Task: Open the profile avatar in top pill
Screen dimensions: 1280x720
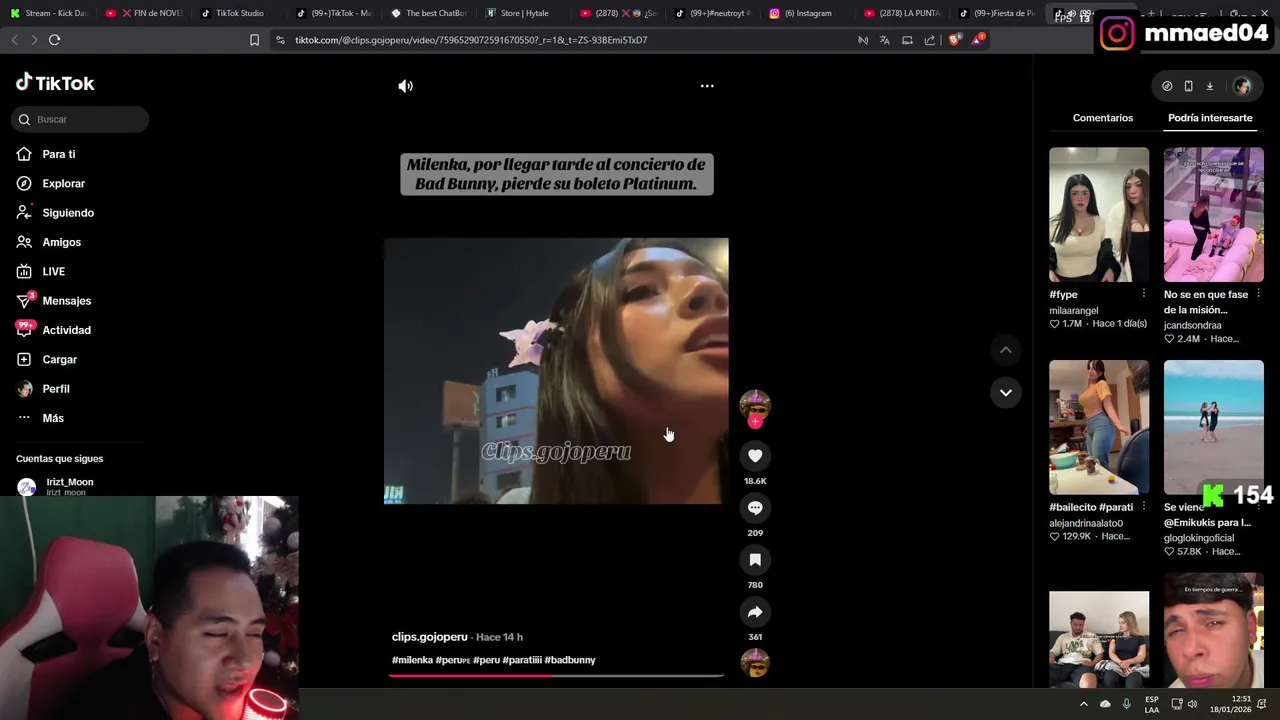Action: 1242,86
